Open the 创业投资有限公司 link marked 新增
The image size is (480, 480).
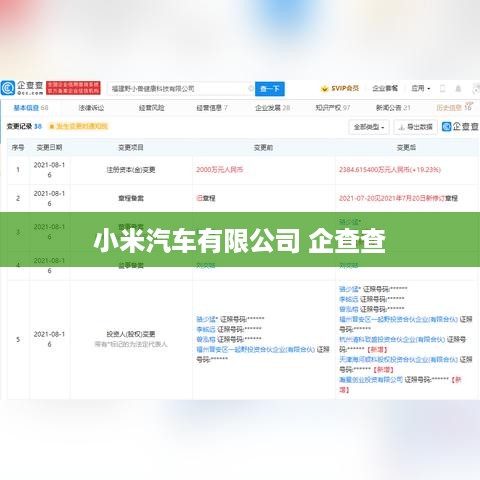[371, 379]
